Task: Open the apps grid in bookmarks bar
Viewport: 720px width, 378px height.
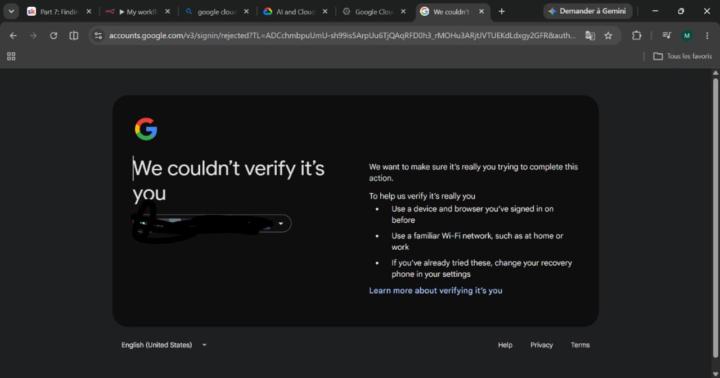Action: 11,56
